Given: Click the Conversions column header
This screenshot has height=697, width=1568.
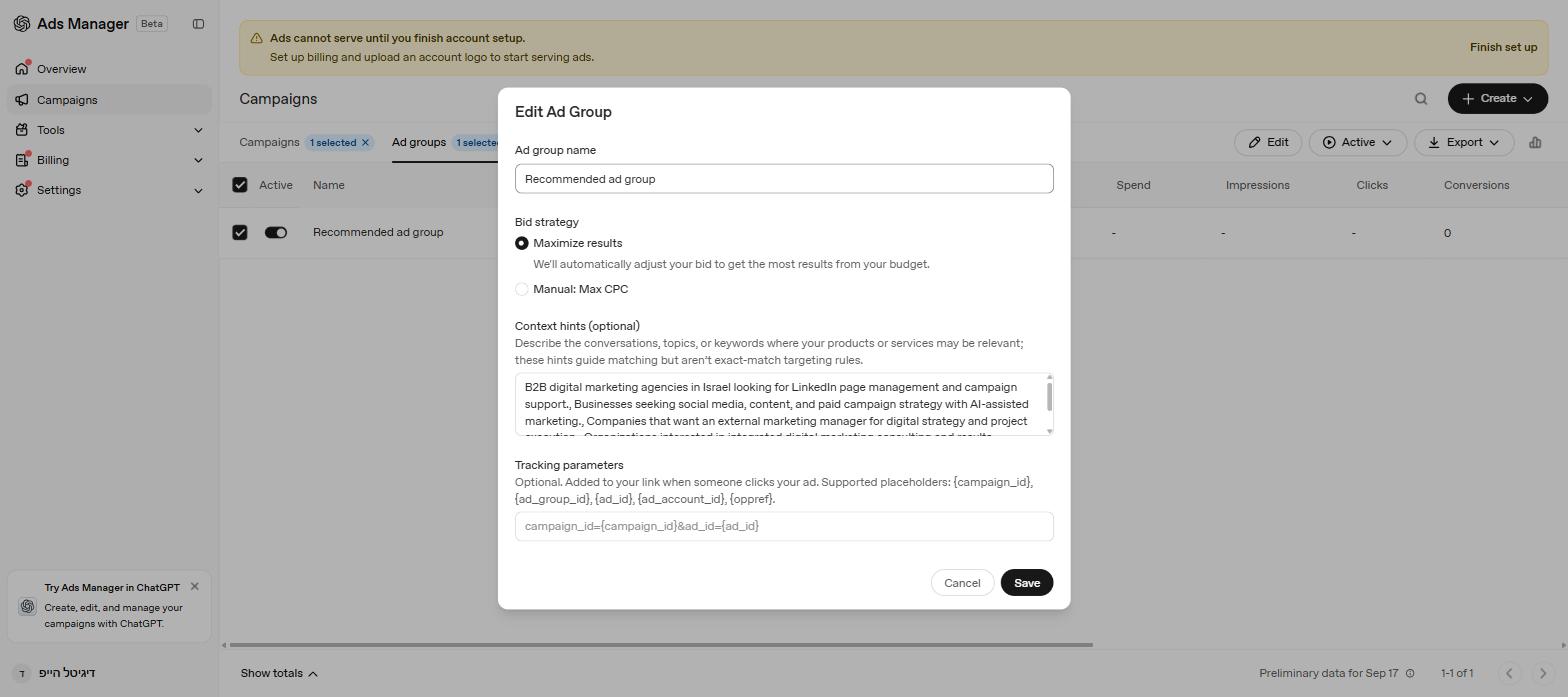Looking at the screenshot, I should click(x=1476, y=185).
